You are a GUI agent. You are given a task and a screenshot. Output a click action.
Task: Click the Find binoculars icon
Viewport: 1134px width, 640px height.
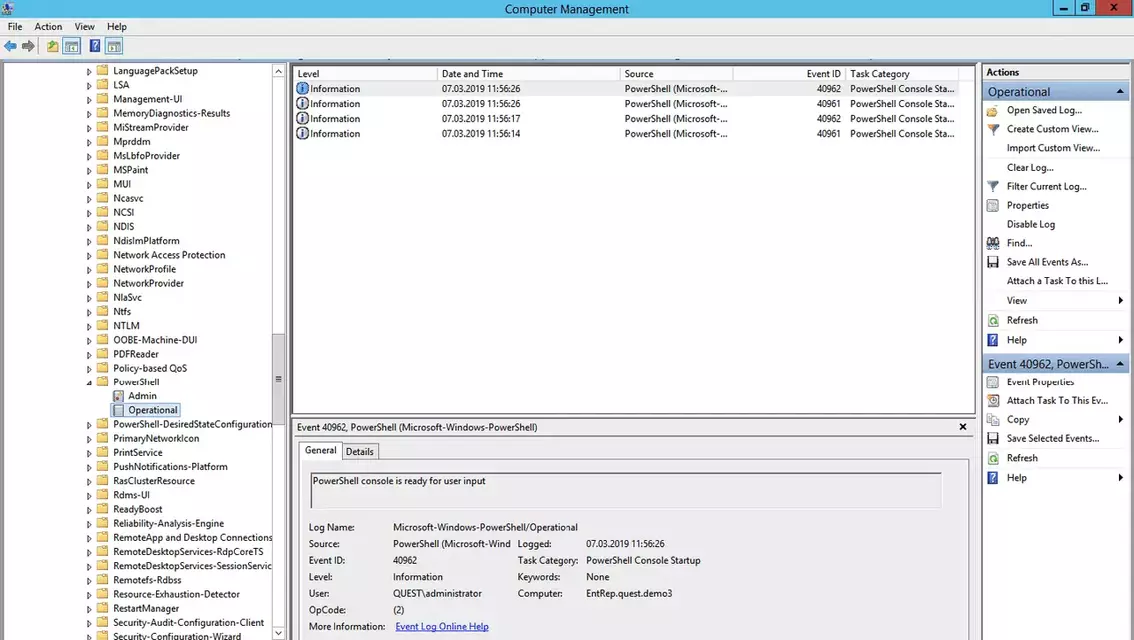click(x=993, y=243)
